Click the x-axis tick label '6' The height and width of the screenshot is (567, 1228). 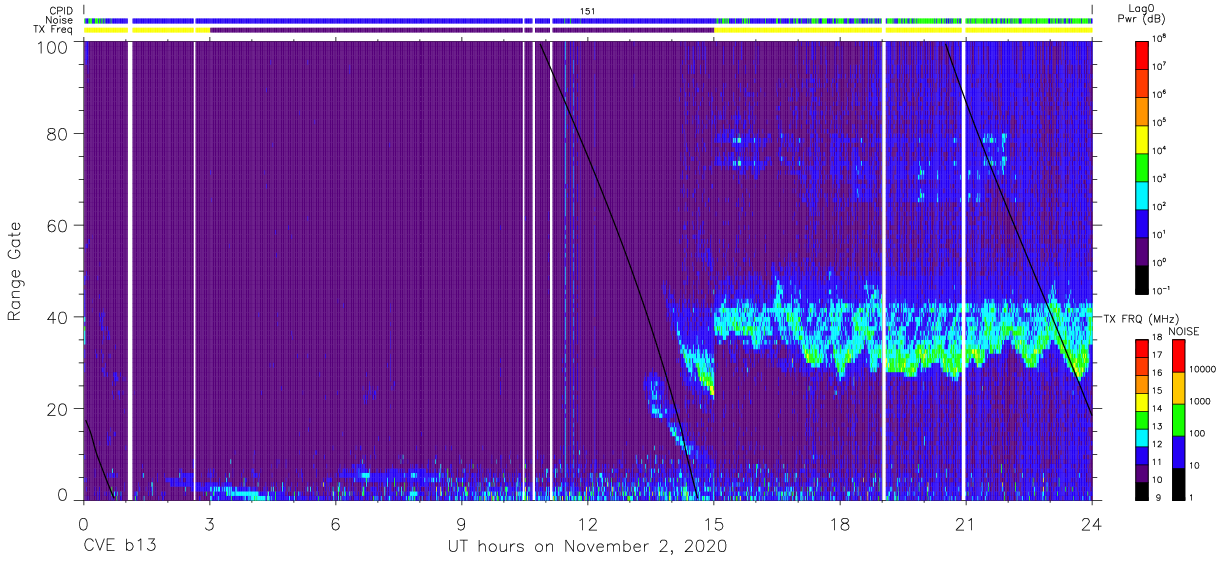coord(335,524)
